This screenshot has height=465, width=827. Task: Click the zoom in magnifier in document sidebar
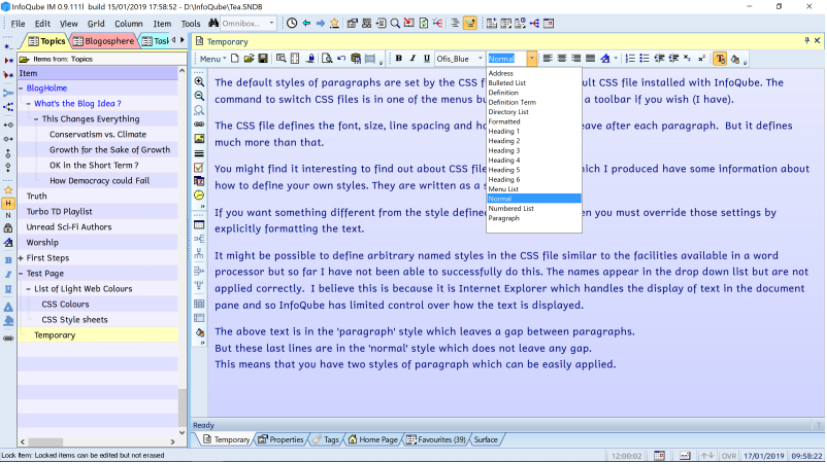point(199,82)
